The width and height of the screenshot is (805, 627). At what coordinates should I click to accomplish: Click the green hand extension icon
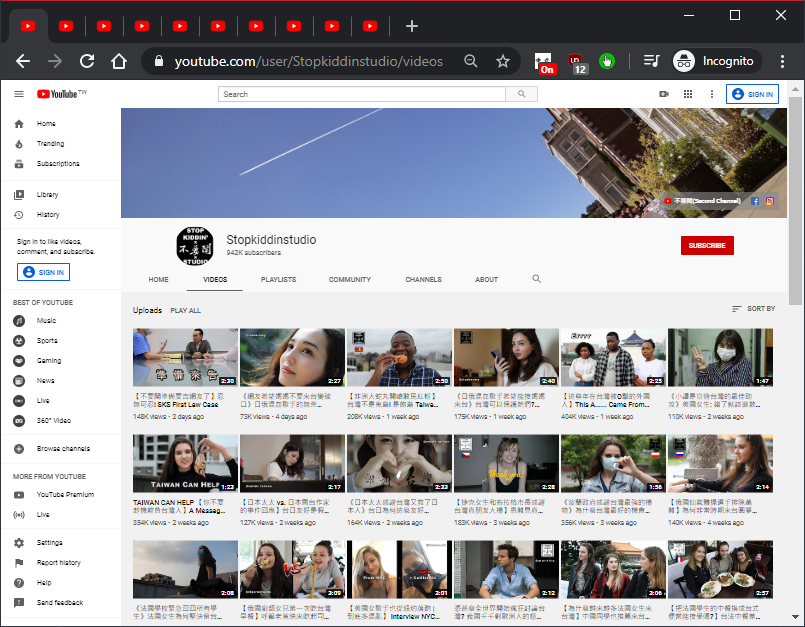point(607,61)
